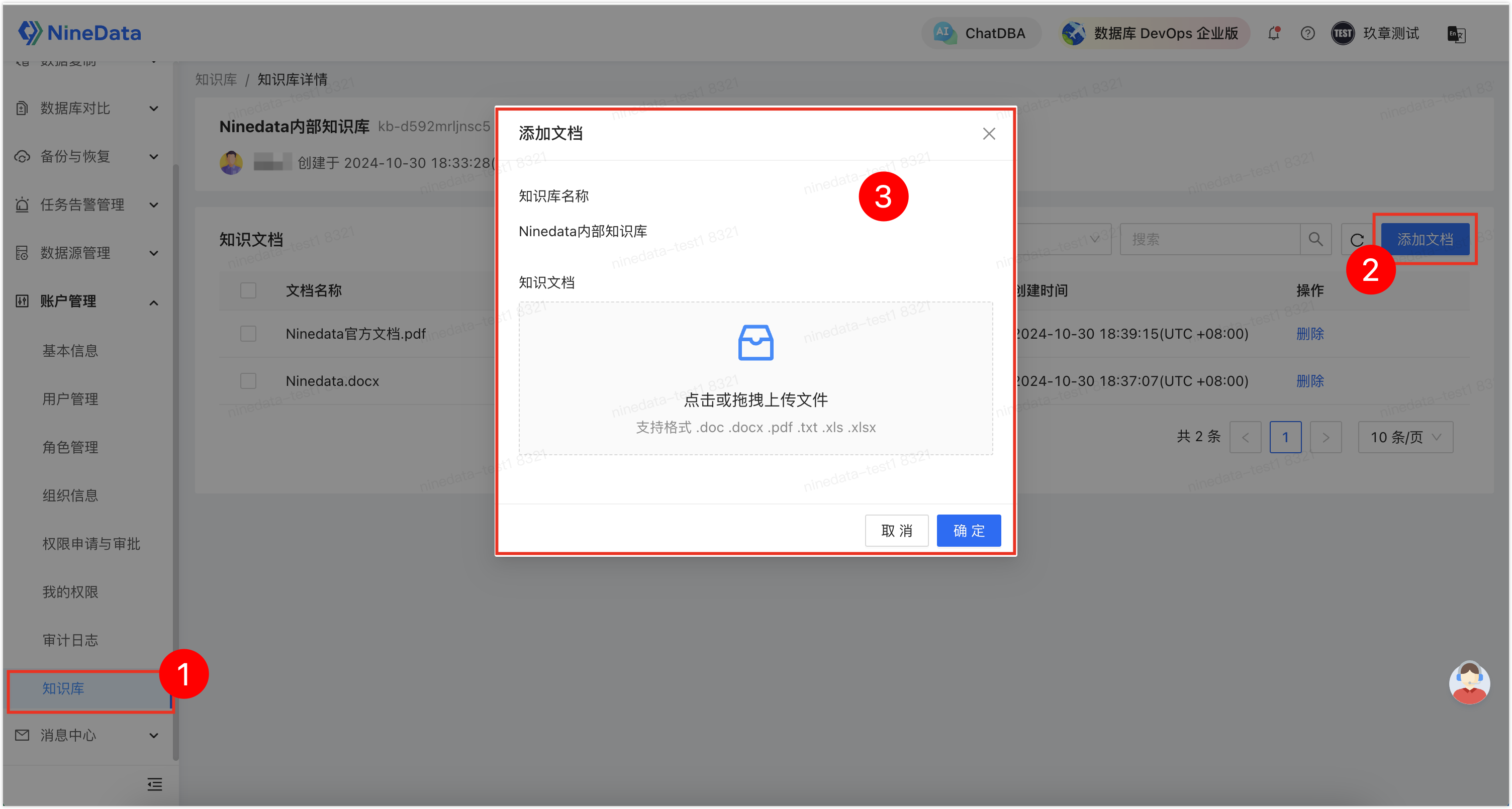The width and height of the screenshot is (1512, 809).
Task: Click the 数据库 DevOps 企业版 badge
Action: coord(1155,34)
